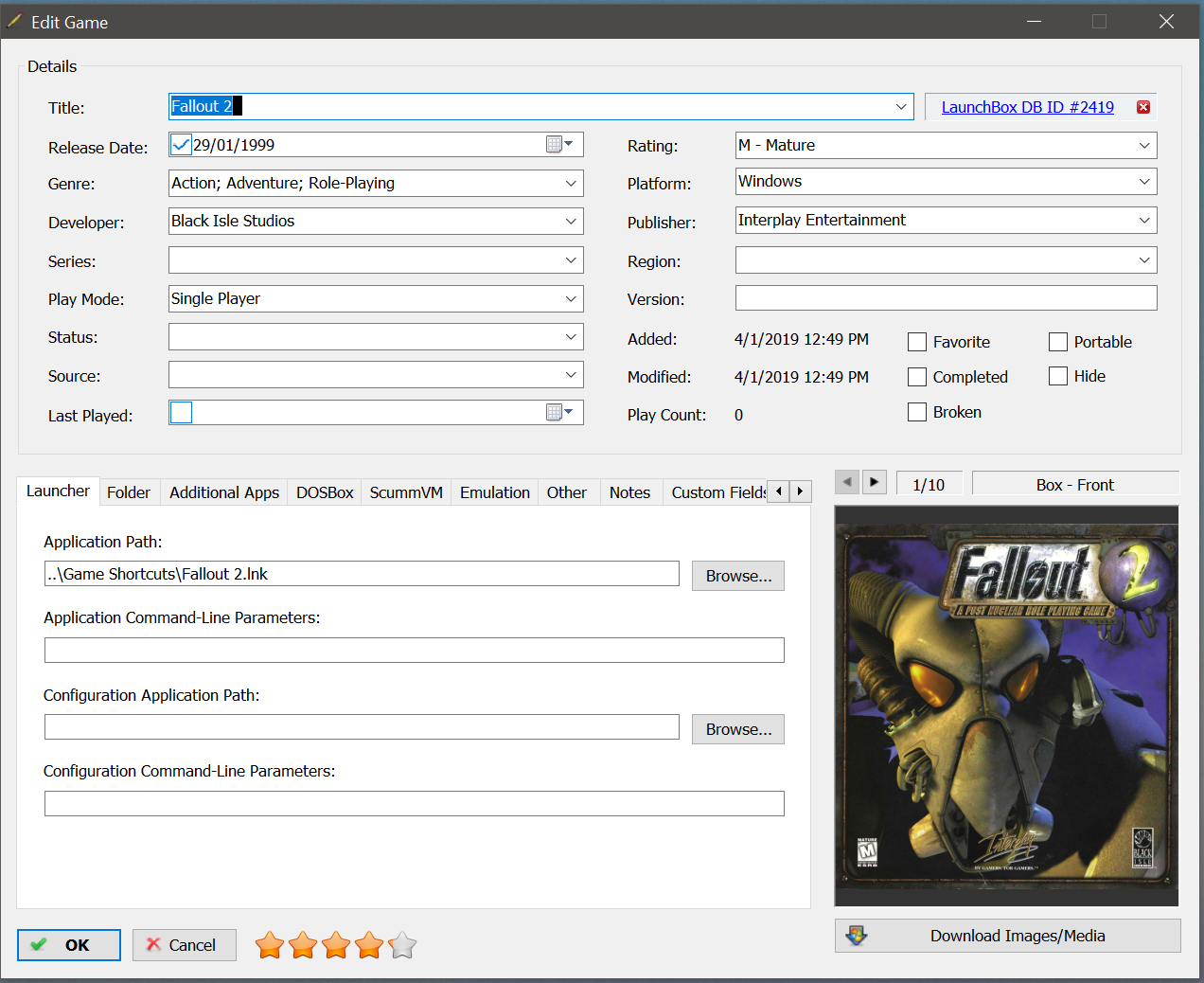
Task: Open the Other tab
Action: point(567,492)
